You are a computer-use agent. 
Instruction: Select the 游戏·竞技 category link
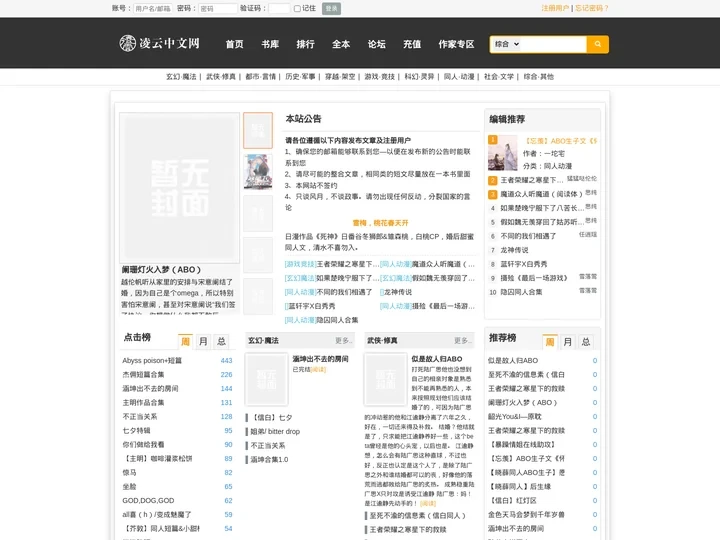tap(380, 77)
